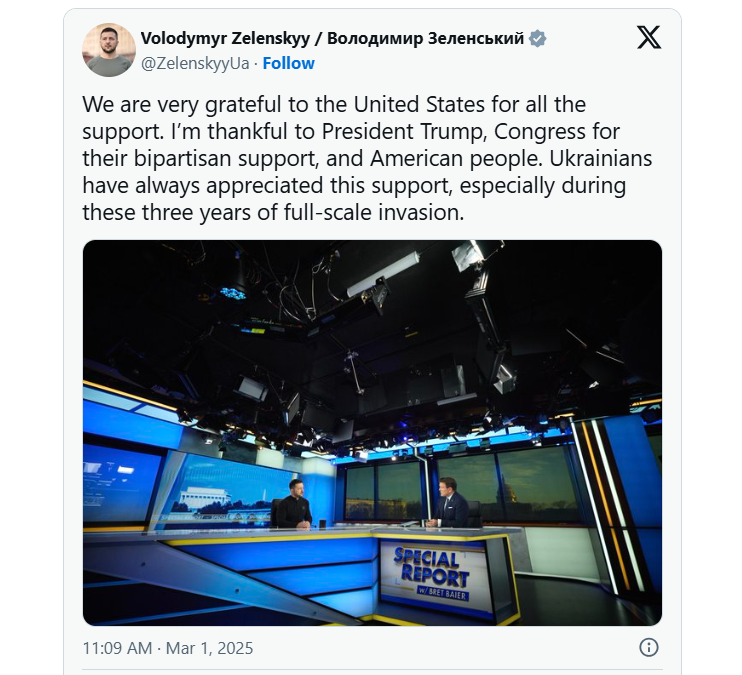Open the tweet info circle icon
742x675 pixels.
tap(648, 647)
